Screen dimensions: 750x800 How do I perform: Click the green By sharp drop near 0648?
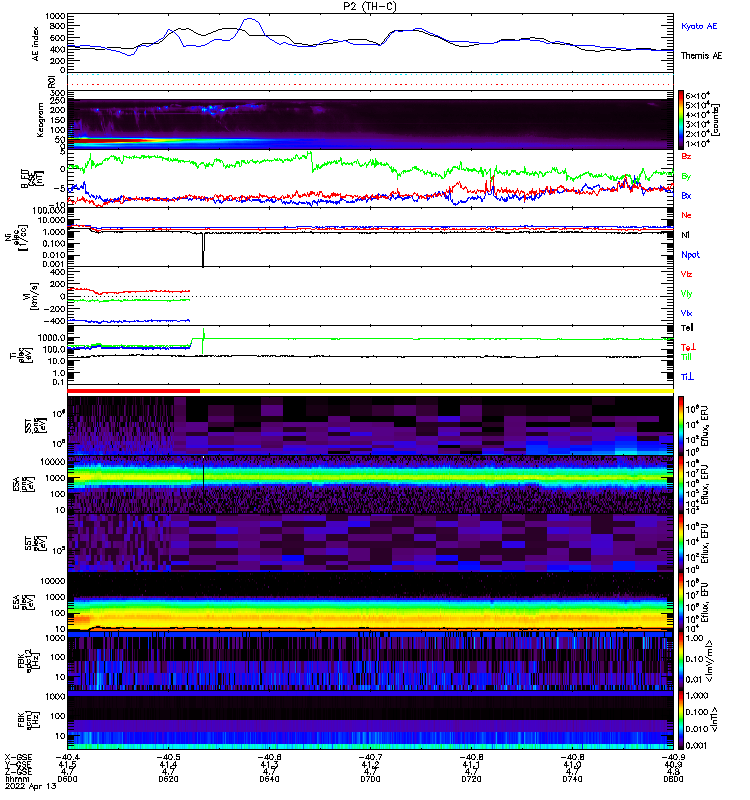pyautogui.click(x=311, y=161)
